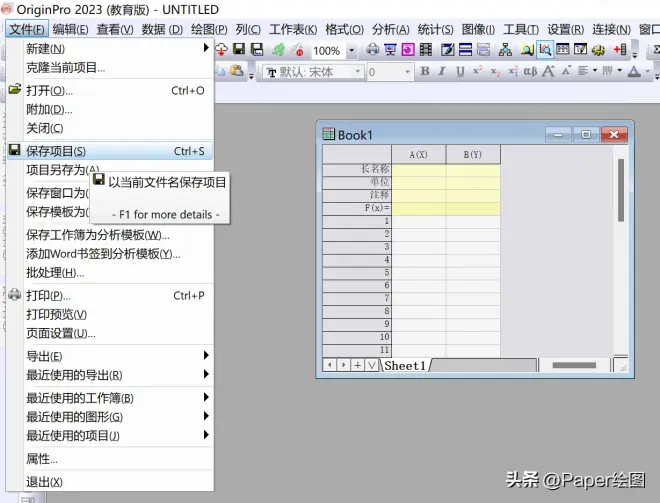The height and width of the screenshot is (503, 660).
Task: Click the table with pencil toolbar icon
Action: pos(580,50)
